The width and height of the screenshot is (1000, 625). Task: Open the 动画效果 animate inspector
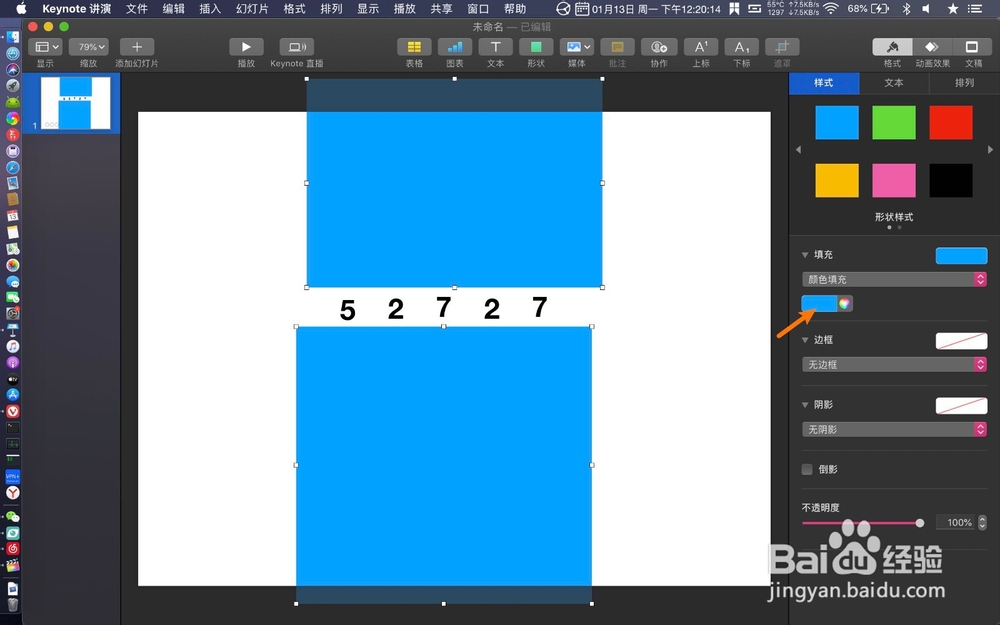pos(932,47)
